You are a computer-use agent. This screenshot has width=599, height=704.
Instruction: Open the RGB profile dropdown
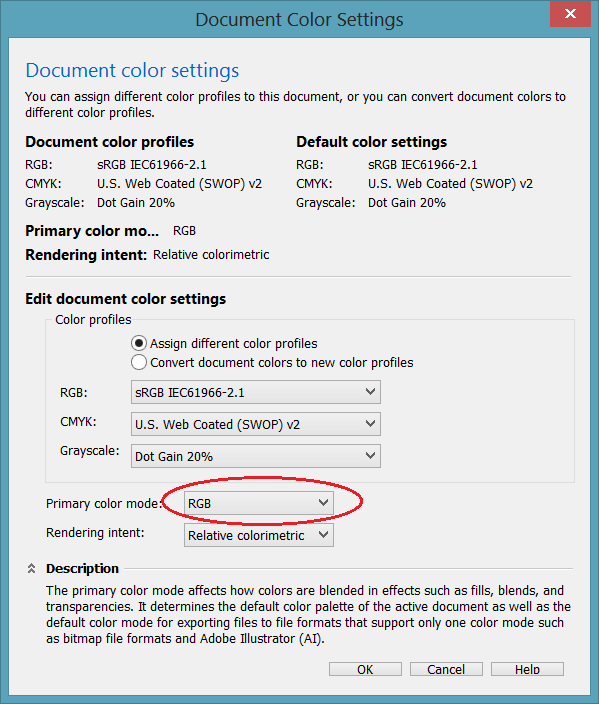(256, 392)
